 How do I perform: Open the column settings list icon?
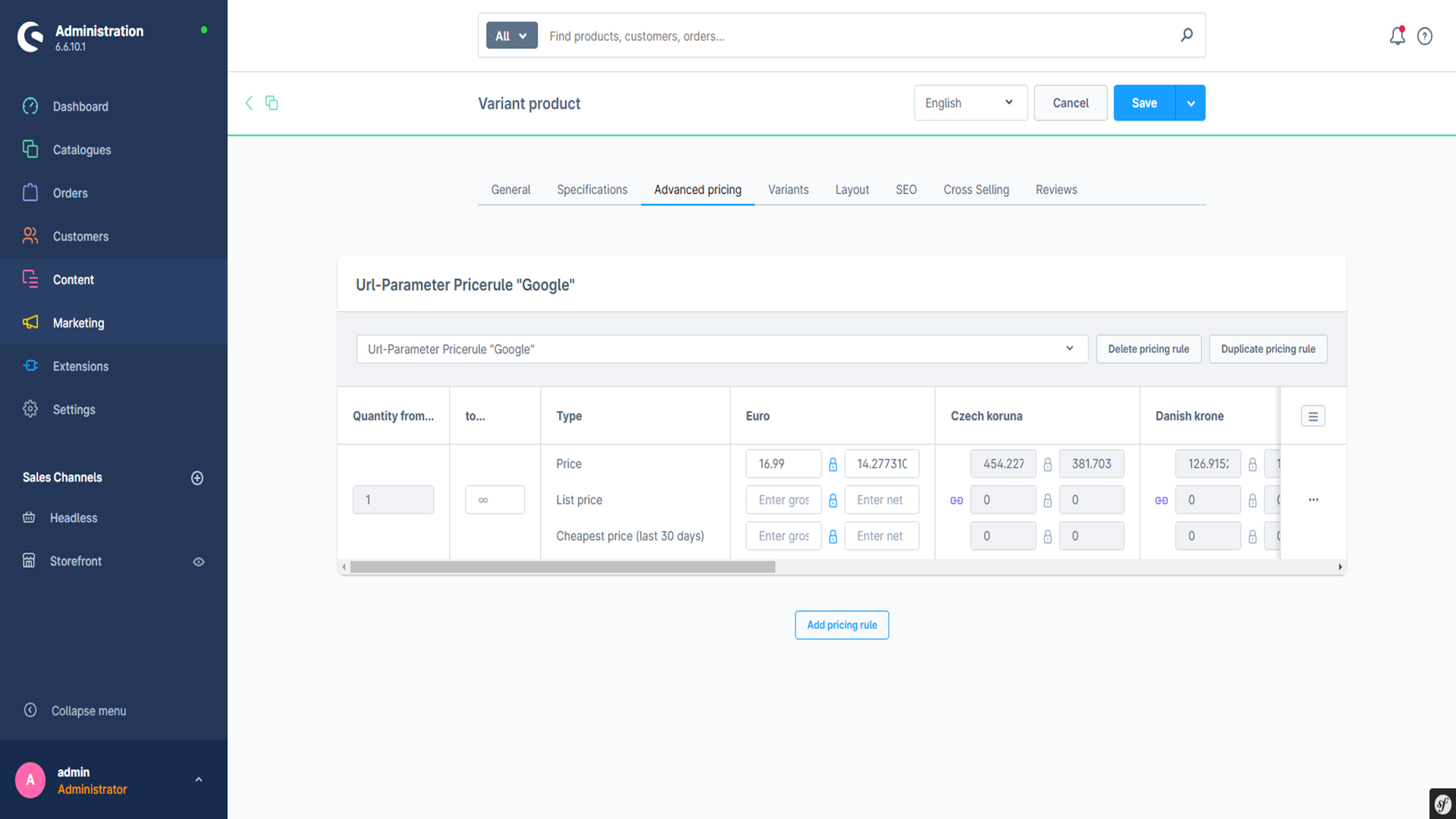1313,416
